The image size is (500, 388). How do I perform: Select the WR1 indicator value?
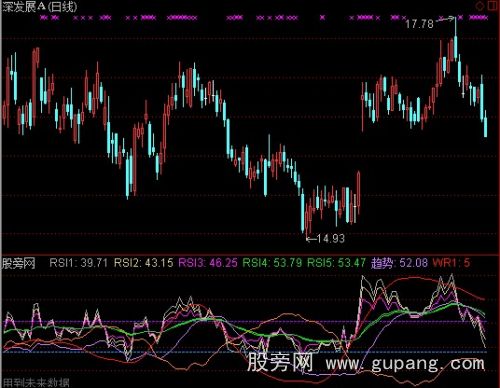tap(451, 263)
